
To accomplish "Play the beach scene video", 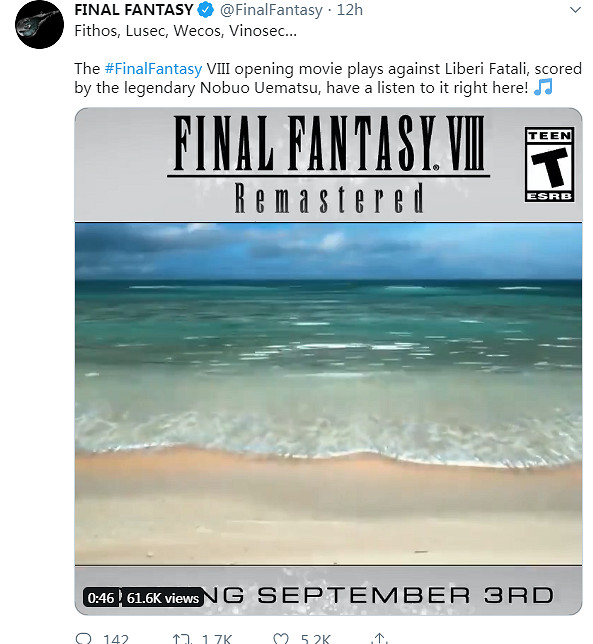I will [x=328, y=393].
